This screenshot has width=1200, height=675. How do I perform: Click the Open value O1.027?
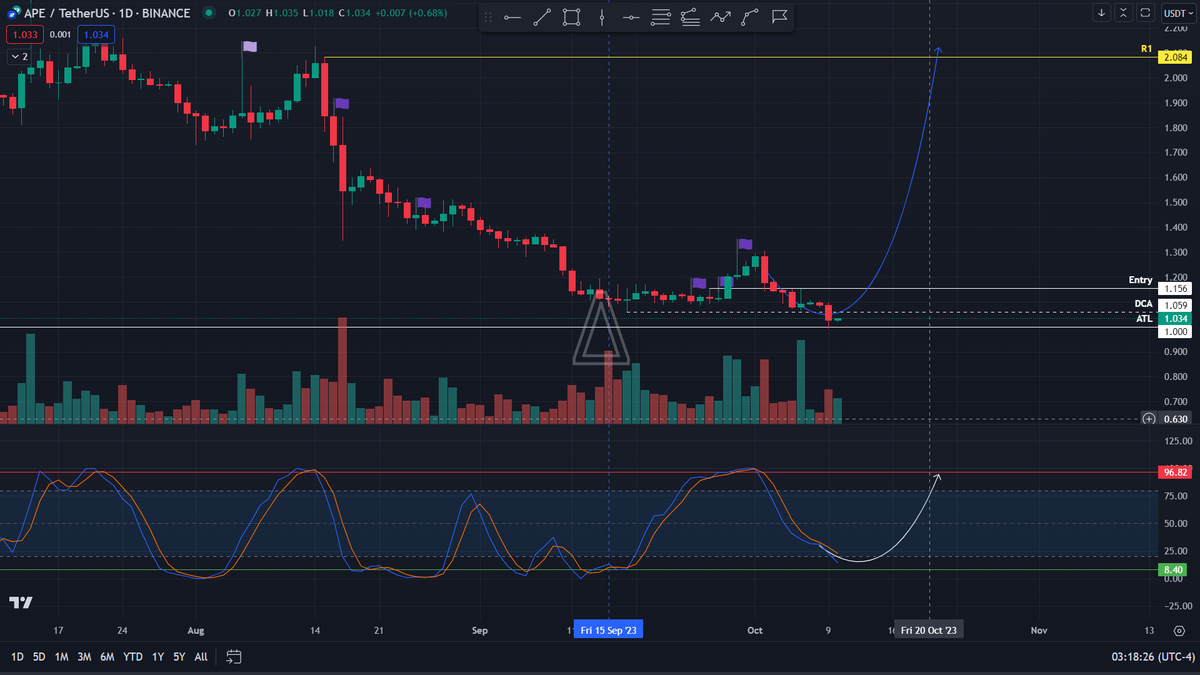click(246, 13)
